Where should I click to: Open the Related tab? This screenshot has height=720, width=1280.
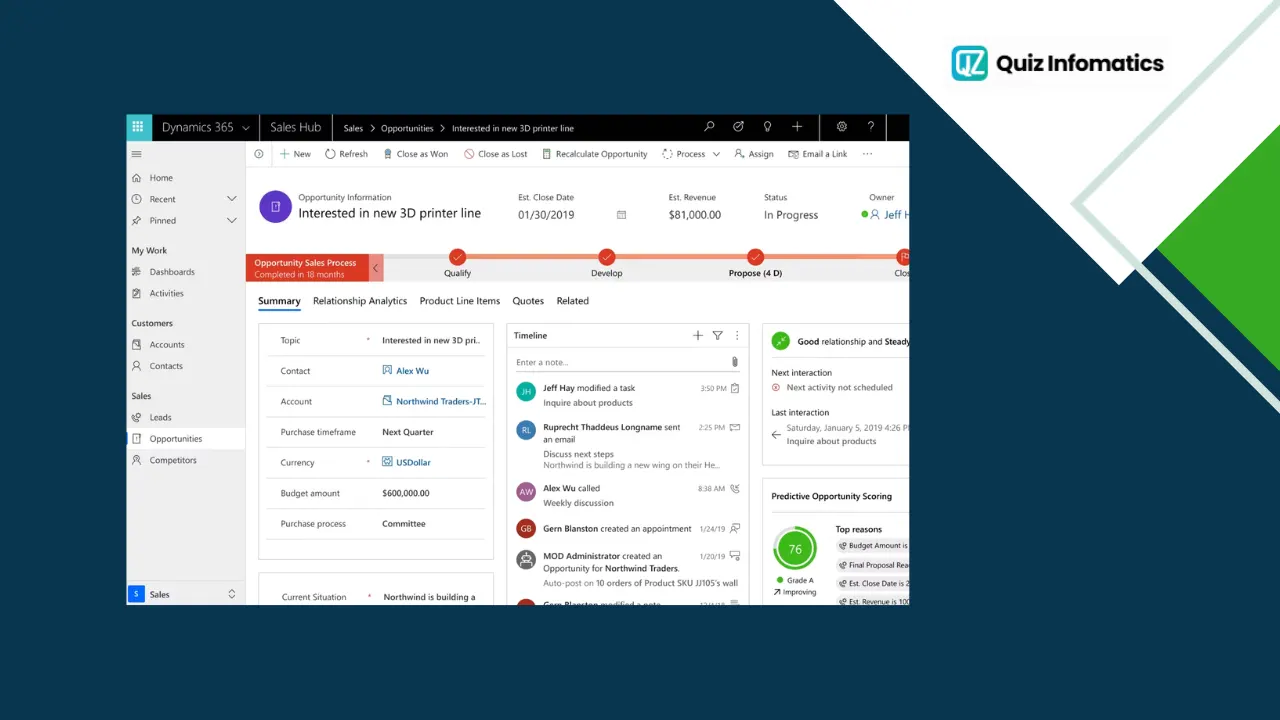click(573, 301)
